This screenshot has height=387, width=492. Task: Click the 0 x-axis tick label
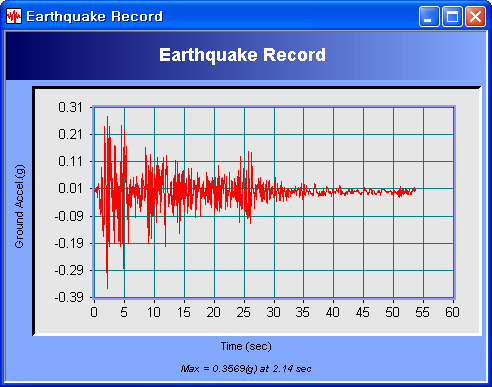tap(94, 312)
